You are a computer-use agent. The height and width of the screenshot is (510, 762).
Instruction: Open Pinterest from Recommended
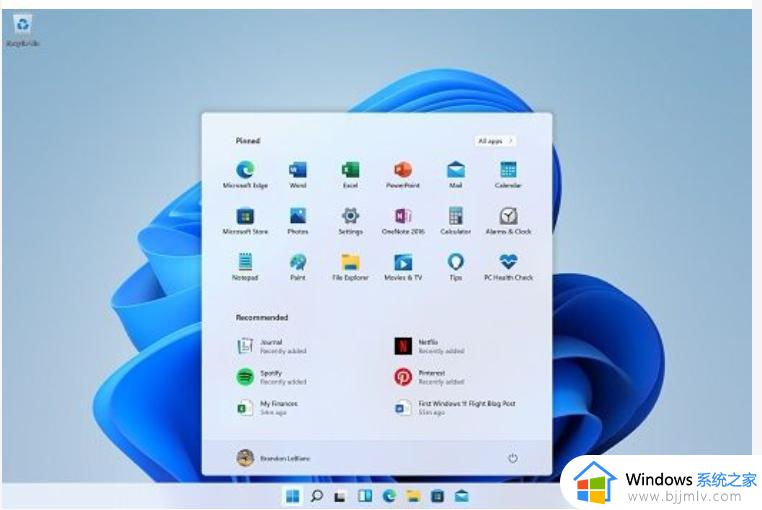pos(430,377)
